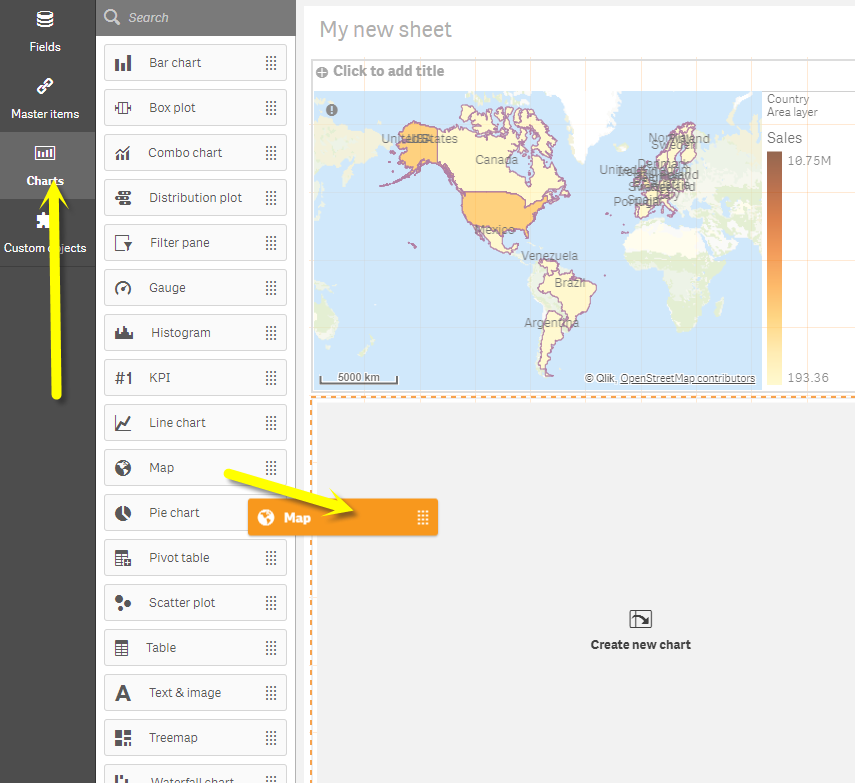
Task: Select Charts in the left sidebar
Action: coord(44,165)
